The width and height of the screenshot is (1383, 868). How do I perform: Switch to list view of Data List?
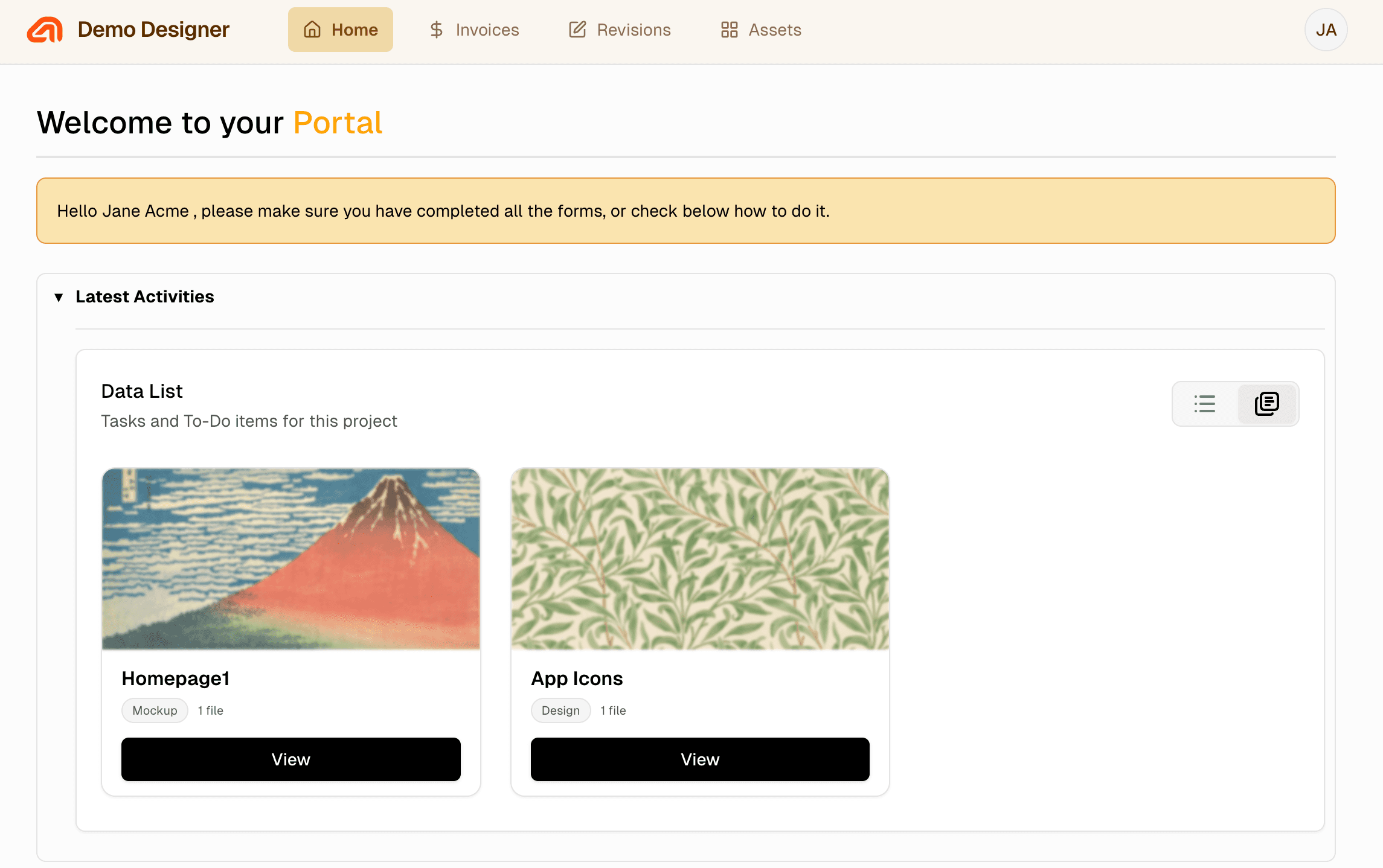tap(1204, 404)
